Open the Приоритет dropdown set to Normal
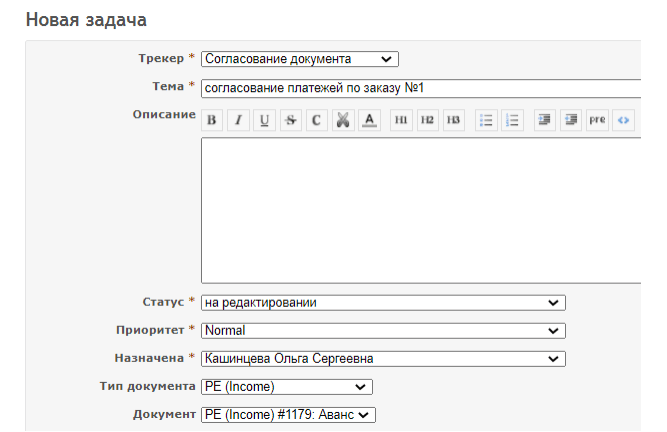The height and width of the screenshot is (432, 667). pos(383,331)
